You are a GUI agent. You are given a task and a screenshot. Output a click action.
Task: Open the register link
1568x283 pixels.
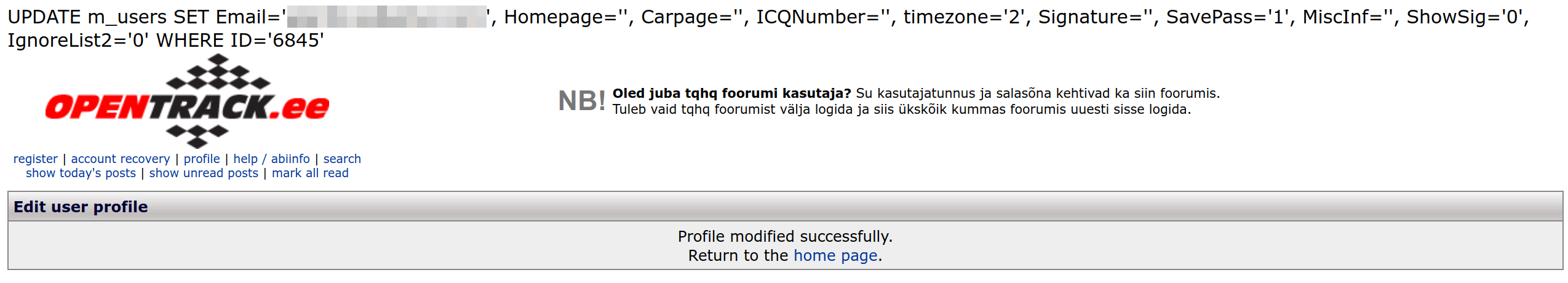(36, 159)
